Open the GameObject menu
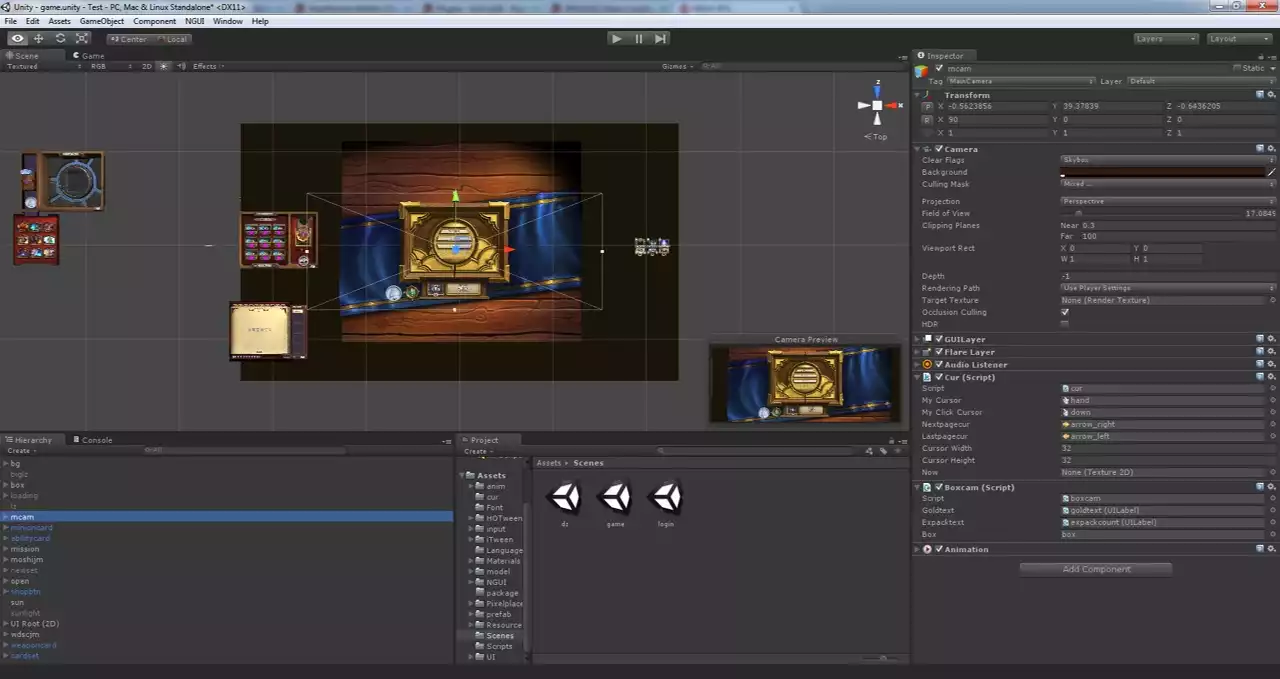Image resolution: width=1280 pixels, height=679 pixels. [x=101, y=21]
